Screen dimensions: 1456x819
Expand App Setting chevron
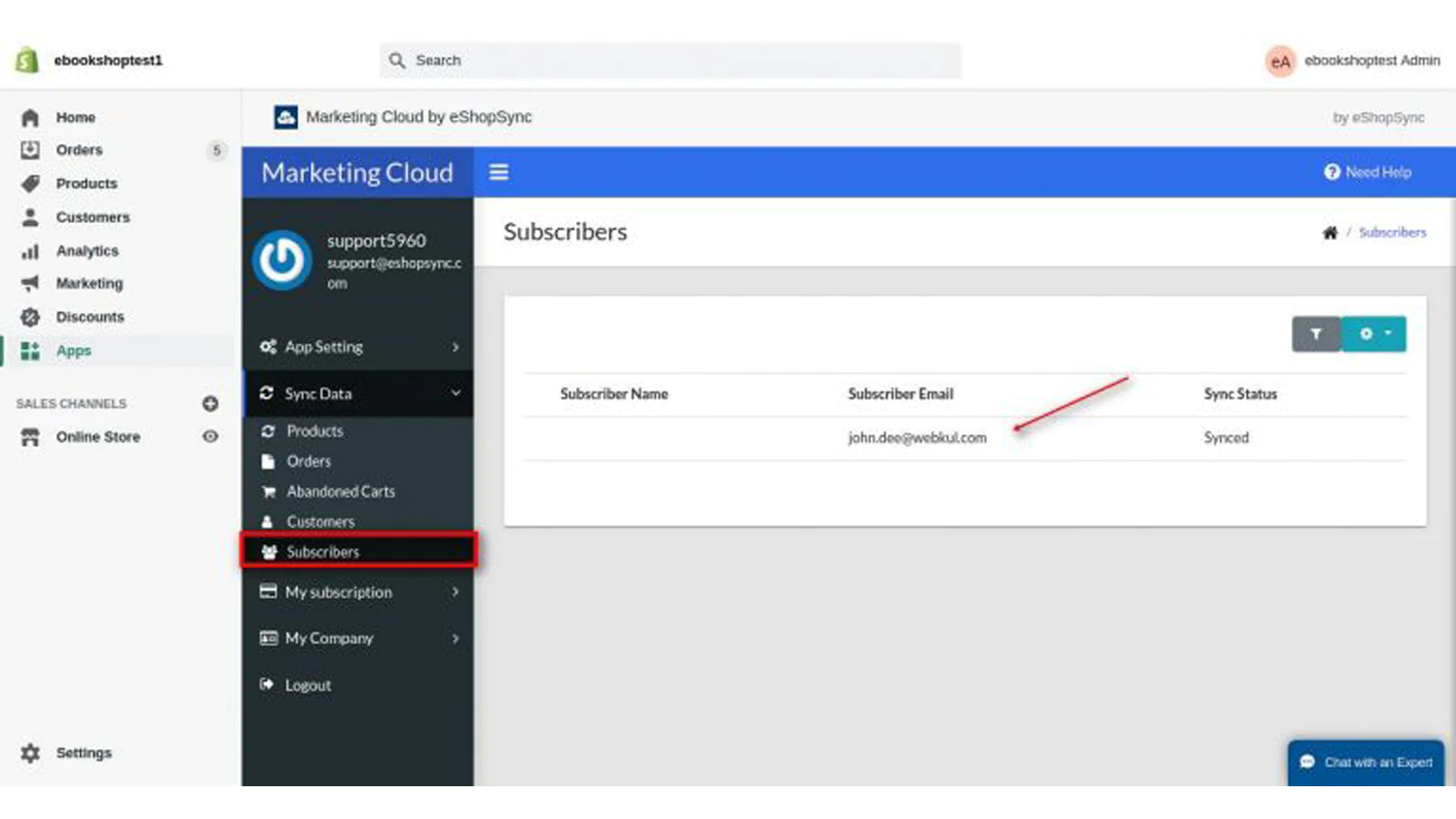pos(455,348)
